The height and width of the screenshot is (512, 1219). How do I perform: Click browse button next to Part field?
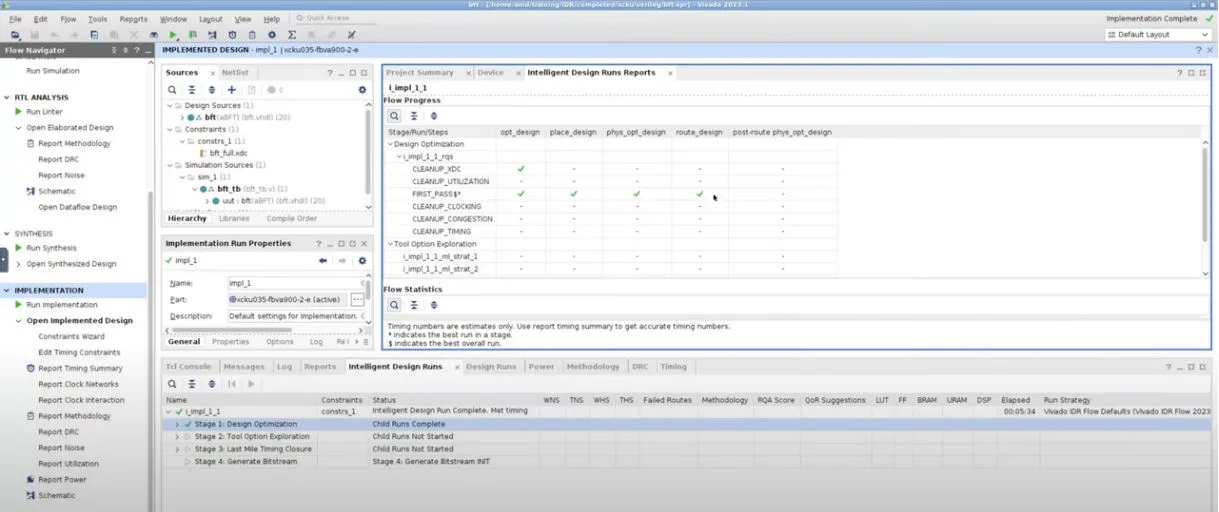(x=357, y=300)
